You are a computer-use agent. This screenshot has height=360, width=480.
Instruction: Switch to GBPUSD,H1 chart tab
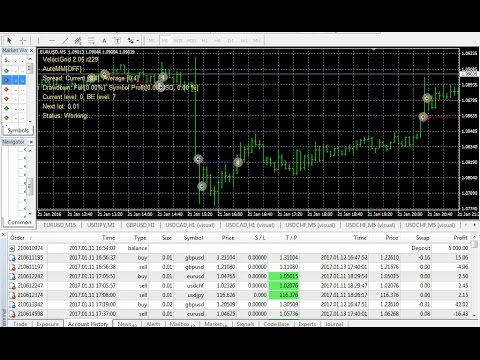pos(140,225)
